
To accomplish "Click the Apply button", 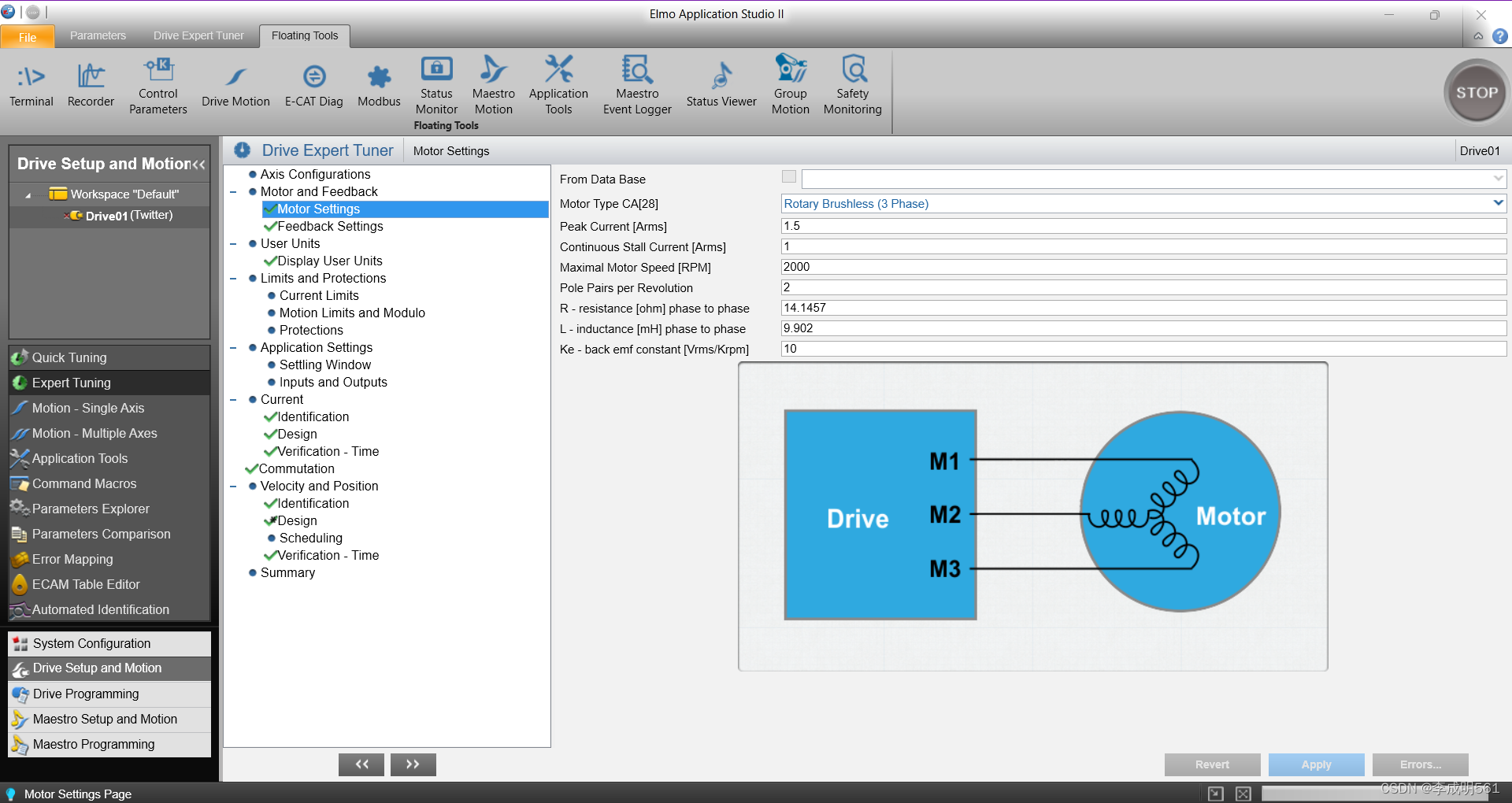I will click(x=1316, y=764).
